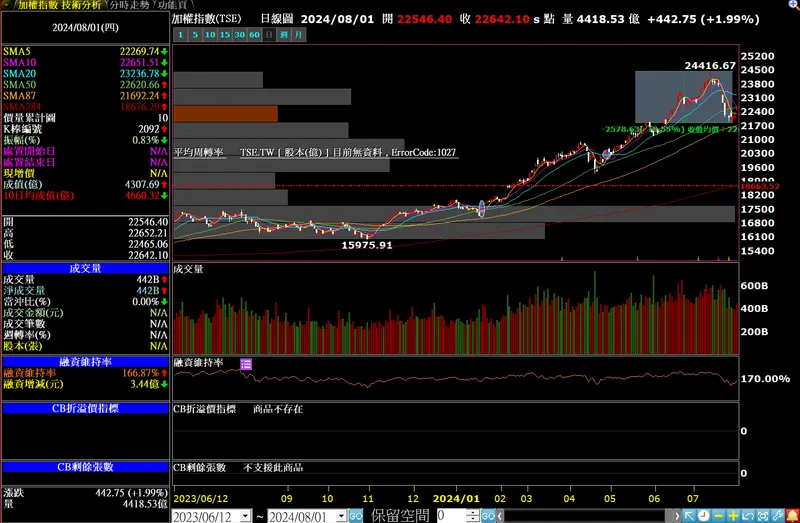Open the wrench settings icon
800x523 pixels.
[x=778, y=516]
